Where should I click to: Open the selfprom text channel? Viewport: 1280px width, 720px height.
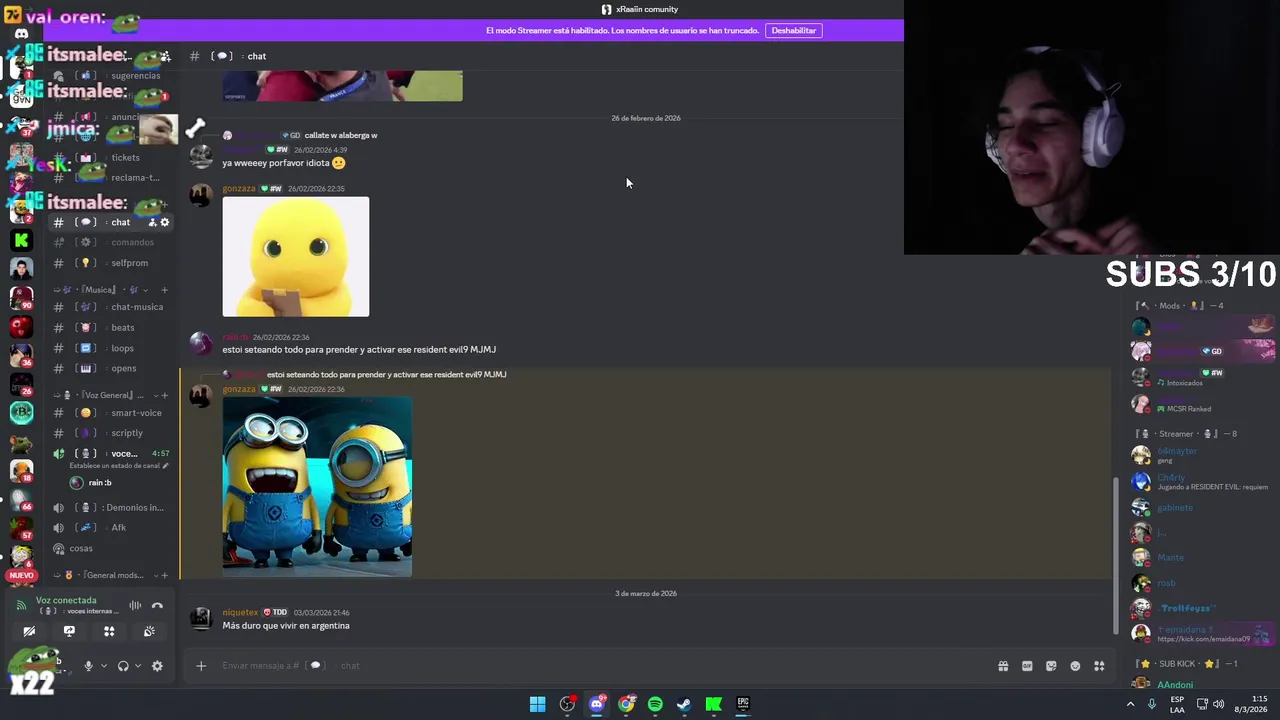[113, 263]
